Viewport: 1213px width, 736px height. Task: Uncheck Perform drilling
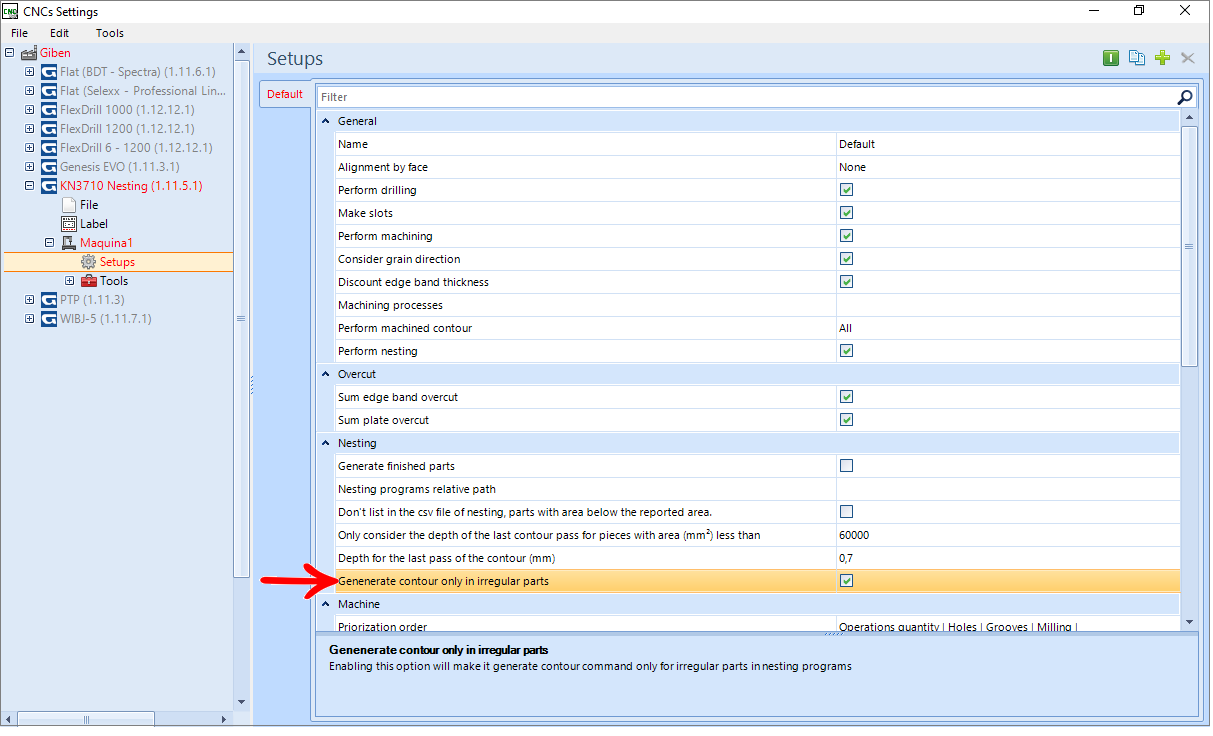click(846, 190)
